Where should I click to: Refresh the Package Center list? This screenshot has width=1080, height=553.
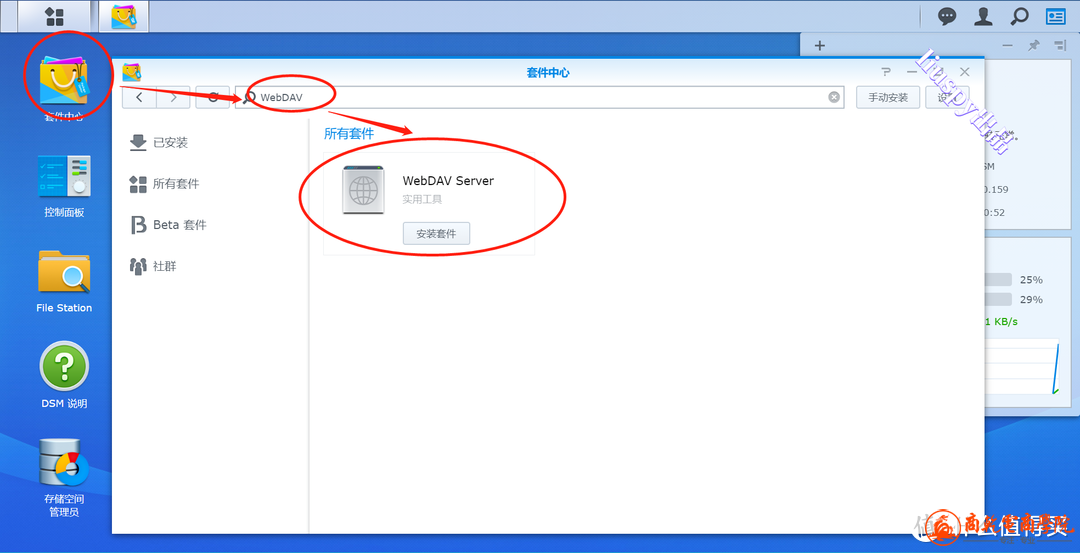(213, 97)
